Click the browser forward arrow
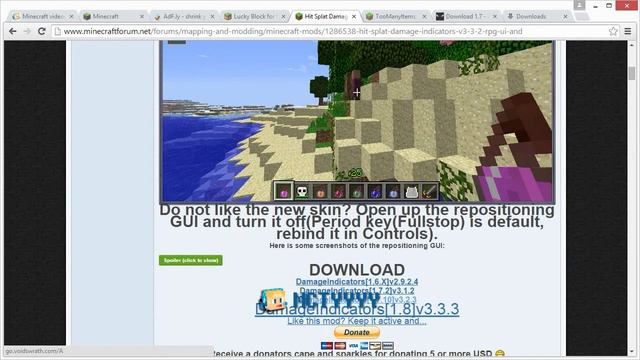 pos(27,31)
